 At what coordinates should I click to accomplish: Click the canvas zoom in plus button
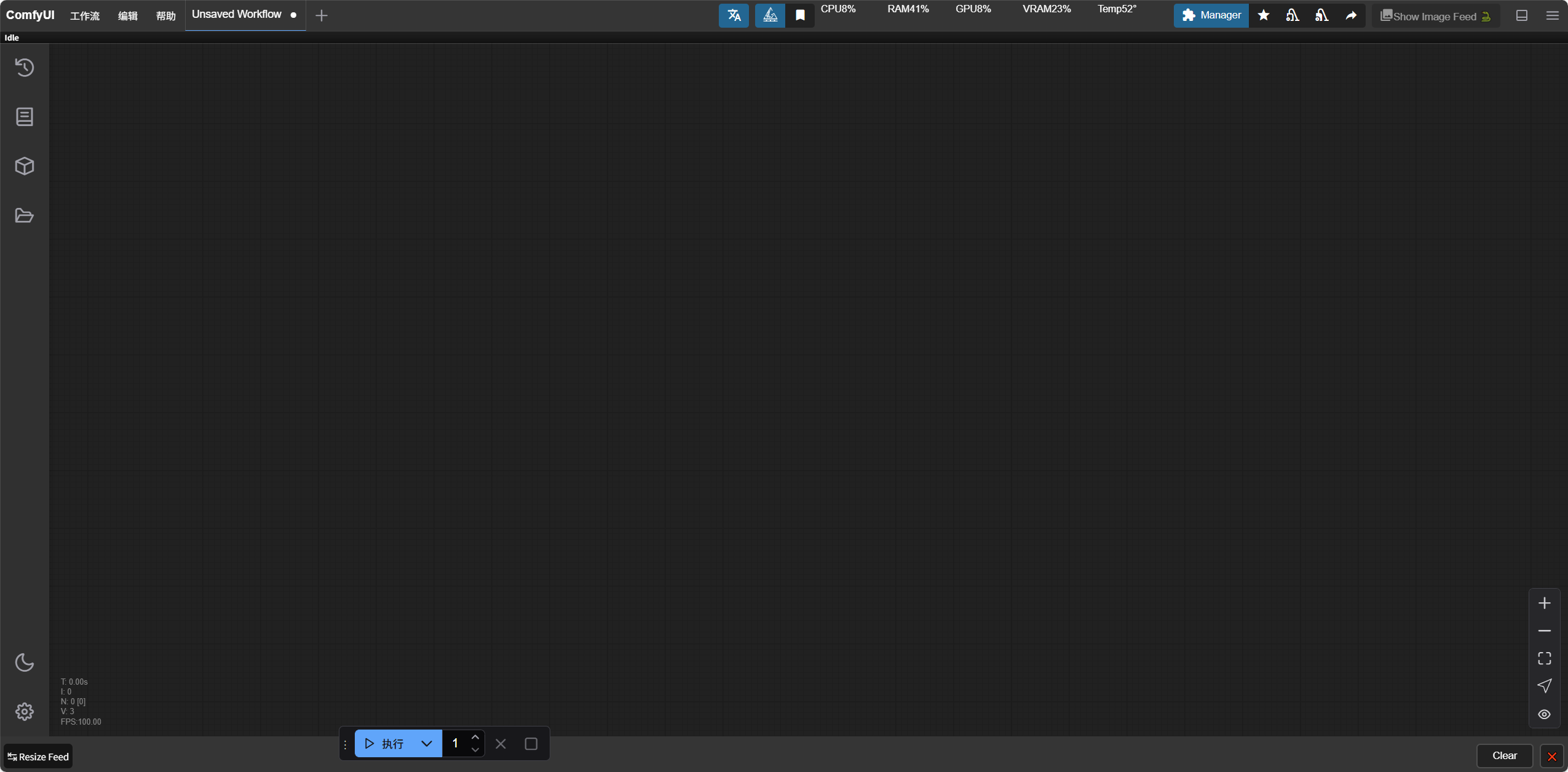tap(1544, 603)
